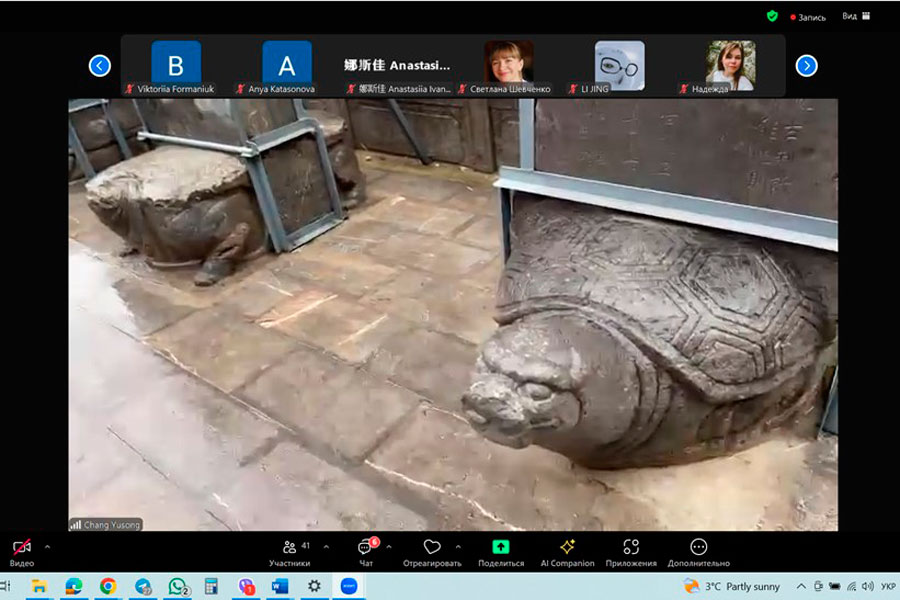Expand the chat options arrow
This screenshot has height=600, width=900.
coord(389,547)
